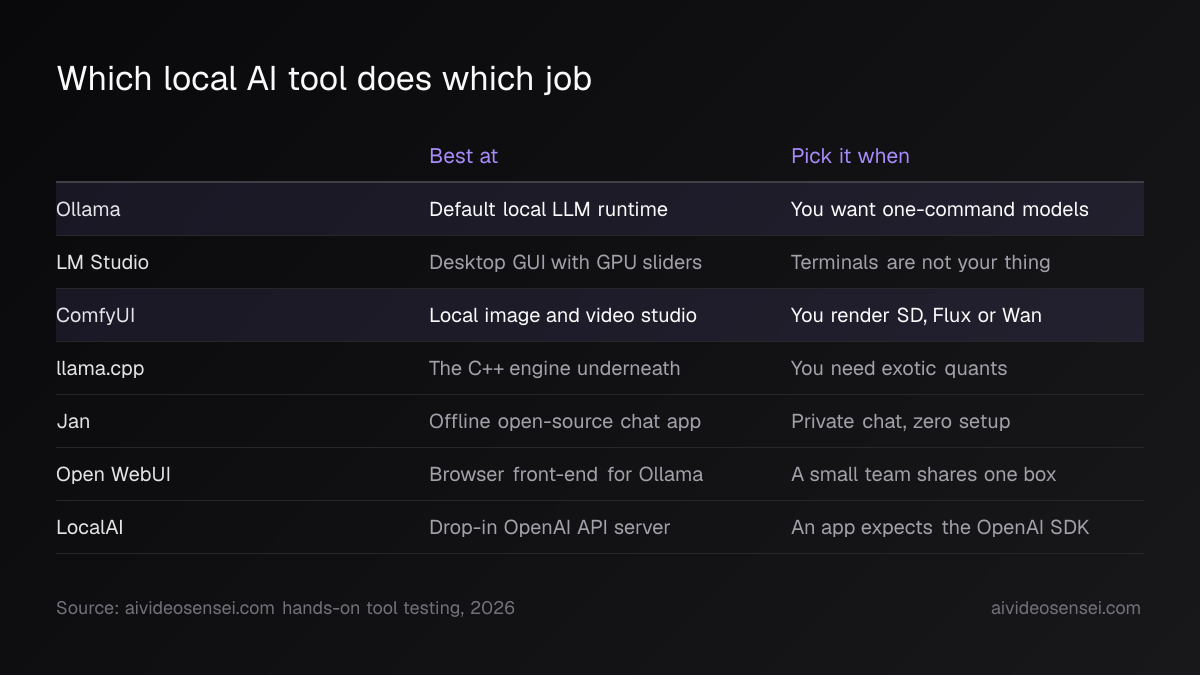1200x675 pixels.
Task: Click the 'Best at' column header
Action: tap(463, 156)
